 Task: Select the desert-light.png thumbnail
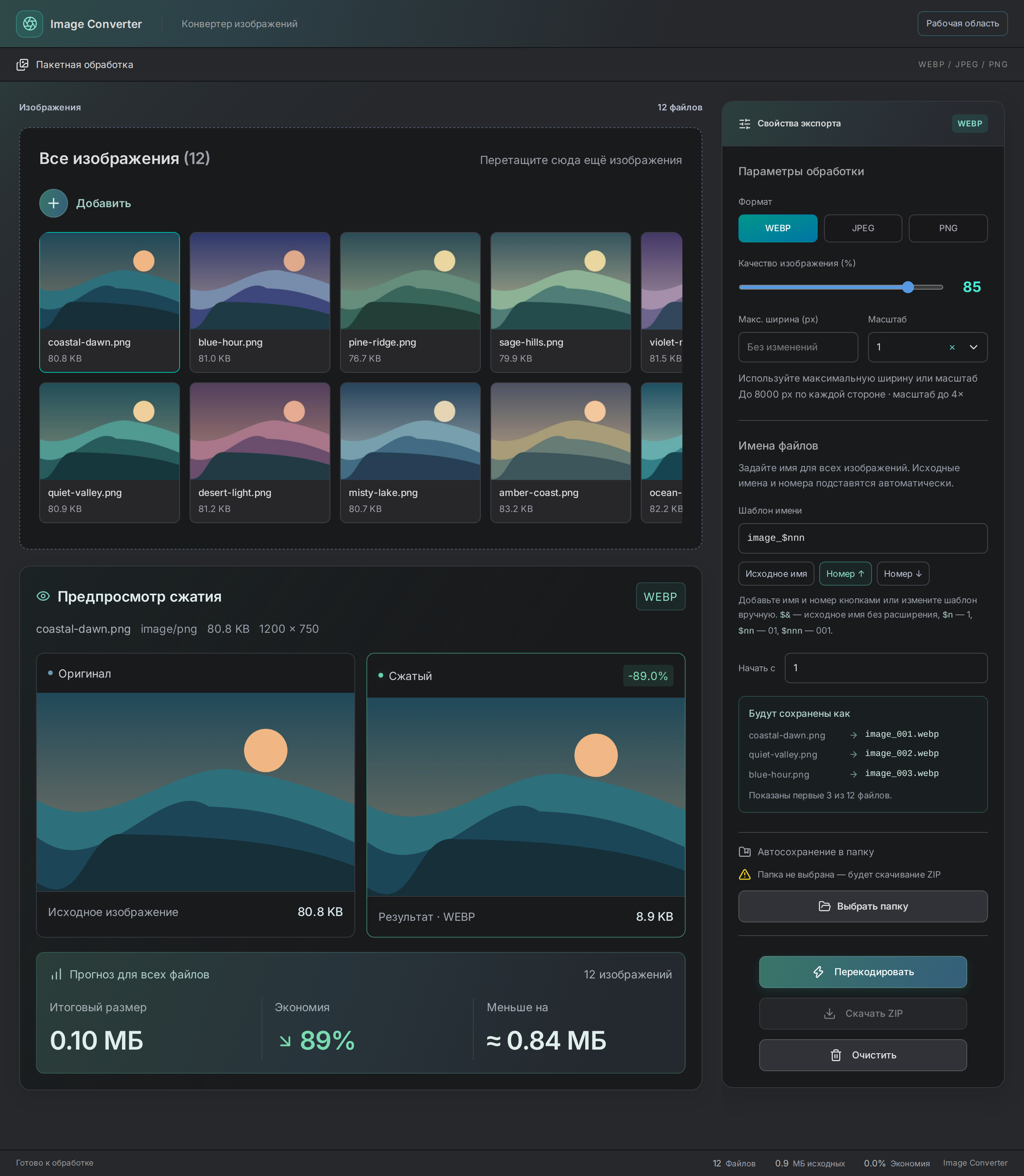tap(260, 452)
